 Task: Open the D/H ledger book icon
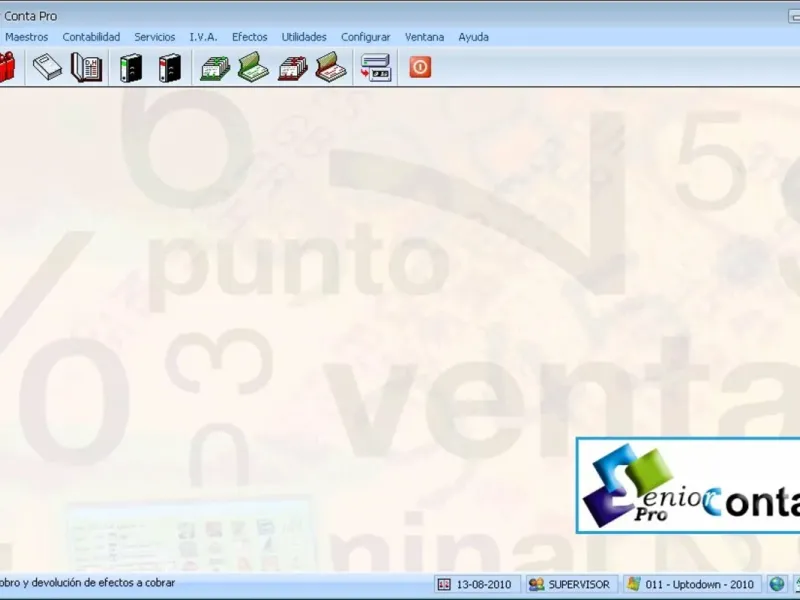coord(86,67)
